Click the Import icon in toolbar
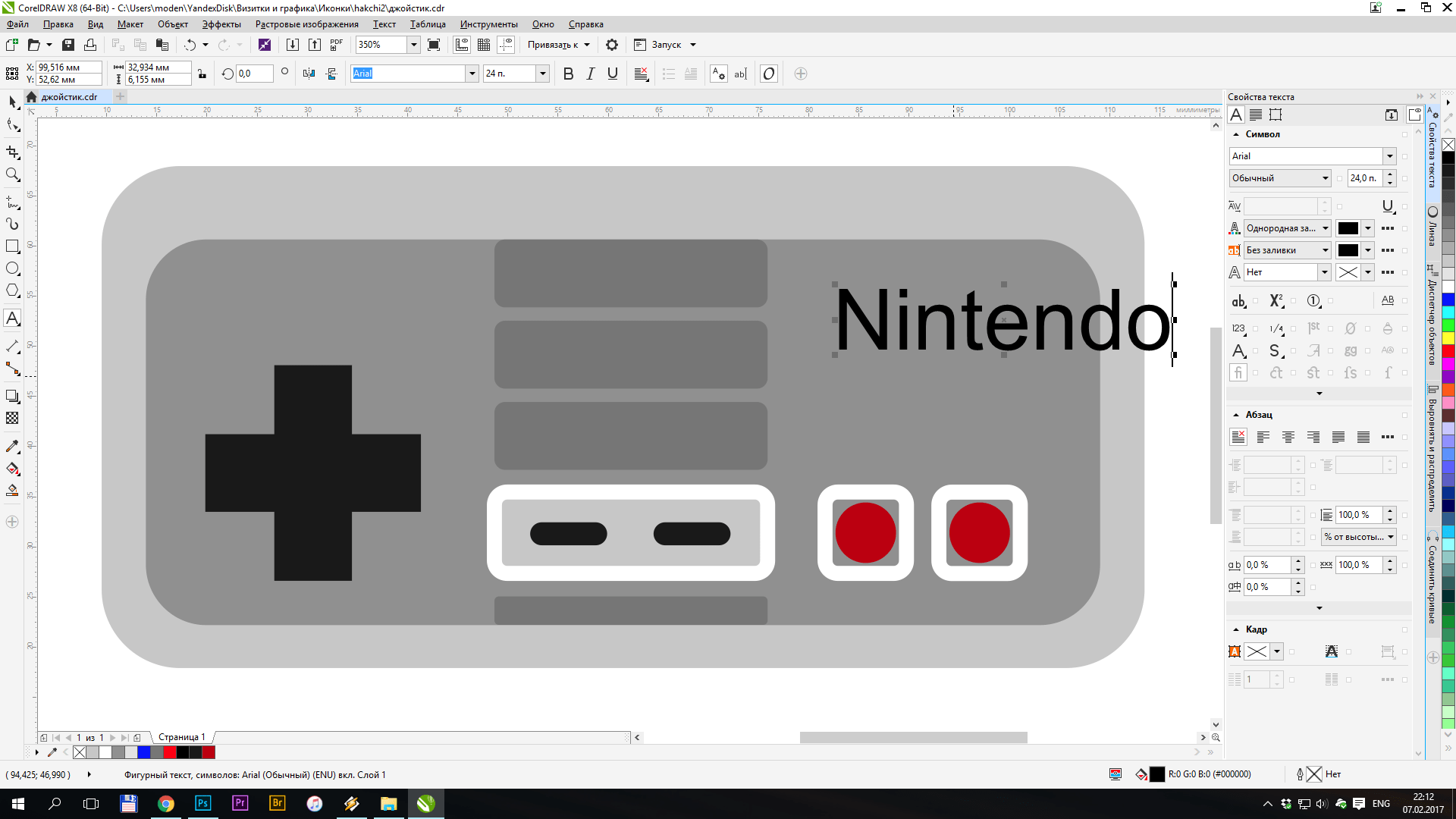This screenshot has width=1456, height=819. (292, 45)
